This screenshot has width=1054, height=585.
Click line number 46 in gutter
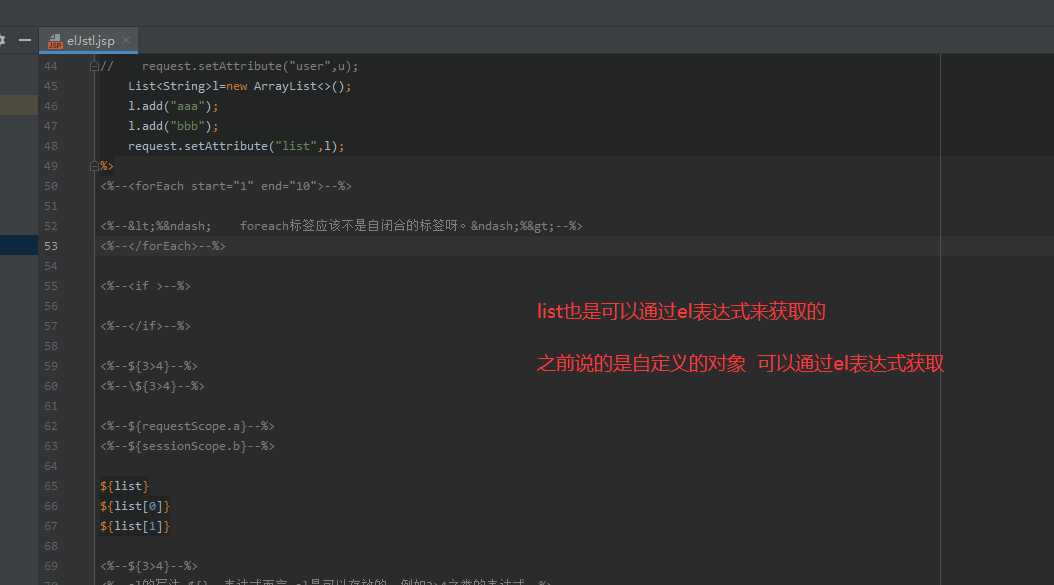(x=51, y=106)
